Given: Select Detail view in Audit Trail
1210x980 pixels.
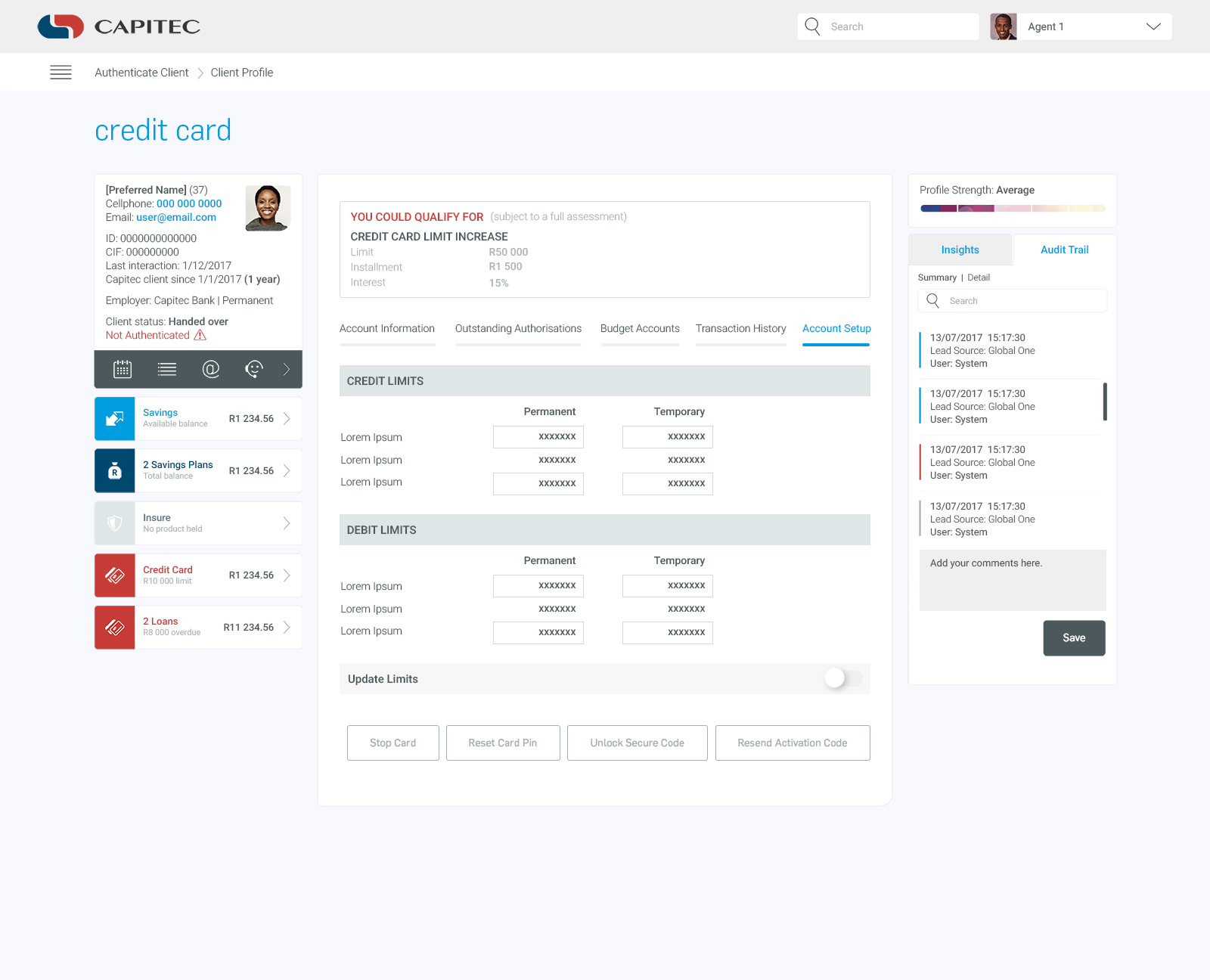Looking at the screenshot, I should (979, 278).
